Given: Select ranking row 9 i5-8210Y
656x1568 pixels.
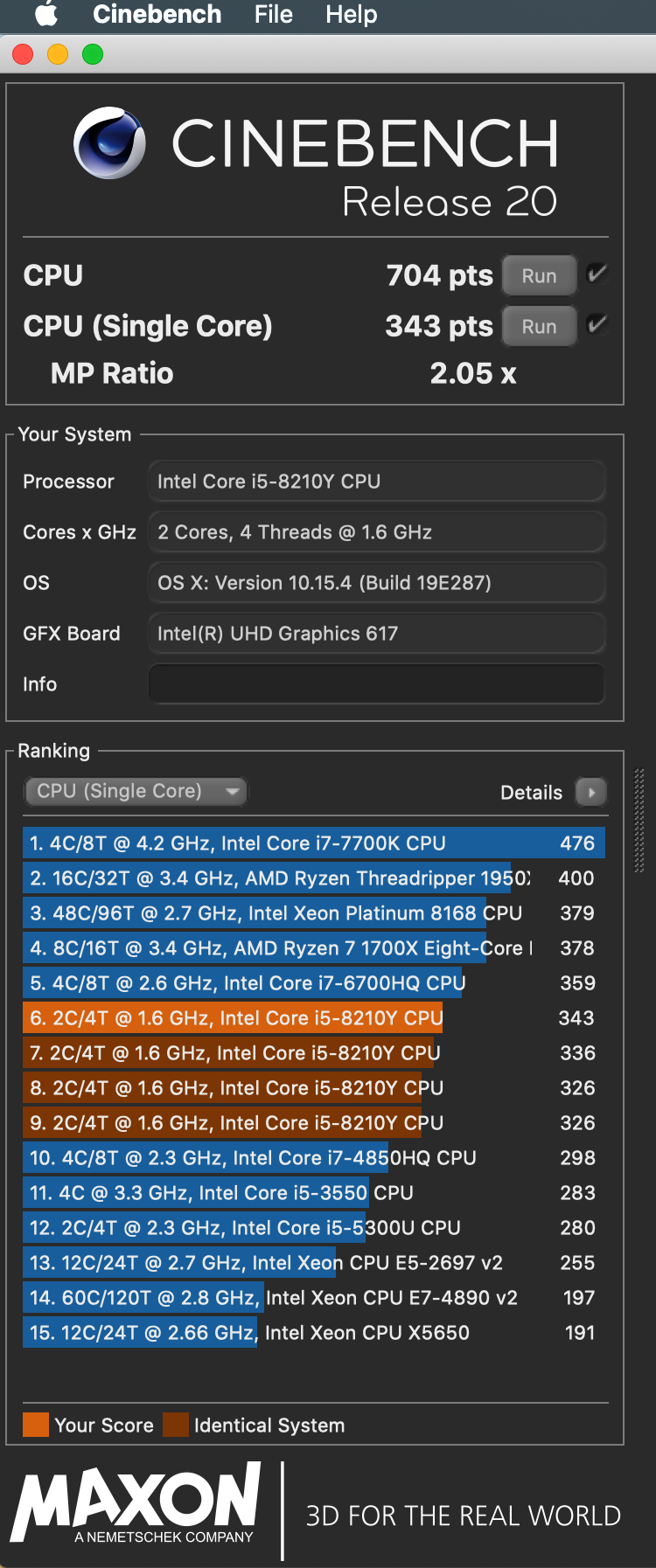Looking at the screenshot, I should [313, 1123].
